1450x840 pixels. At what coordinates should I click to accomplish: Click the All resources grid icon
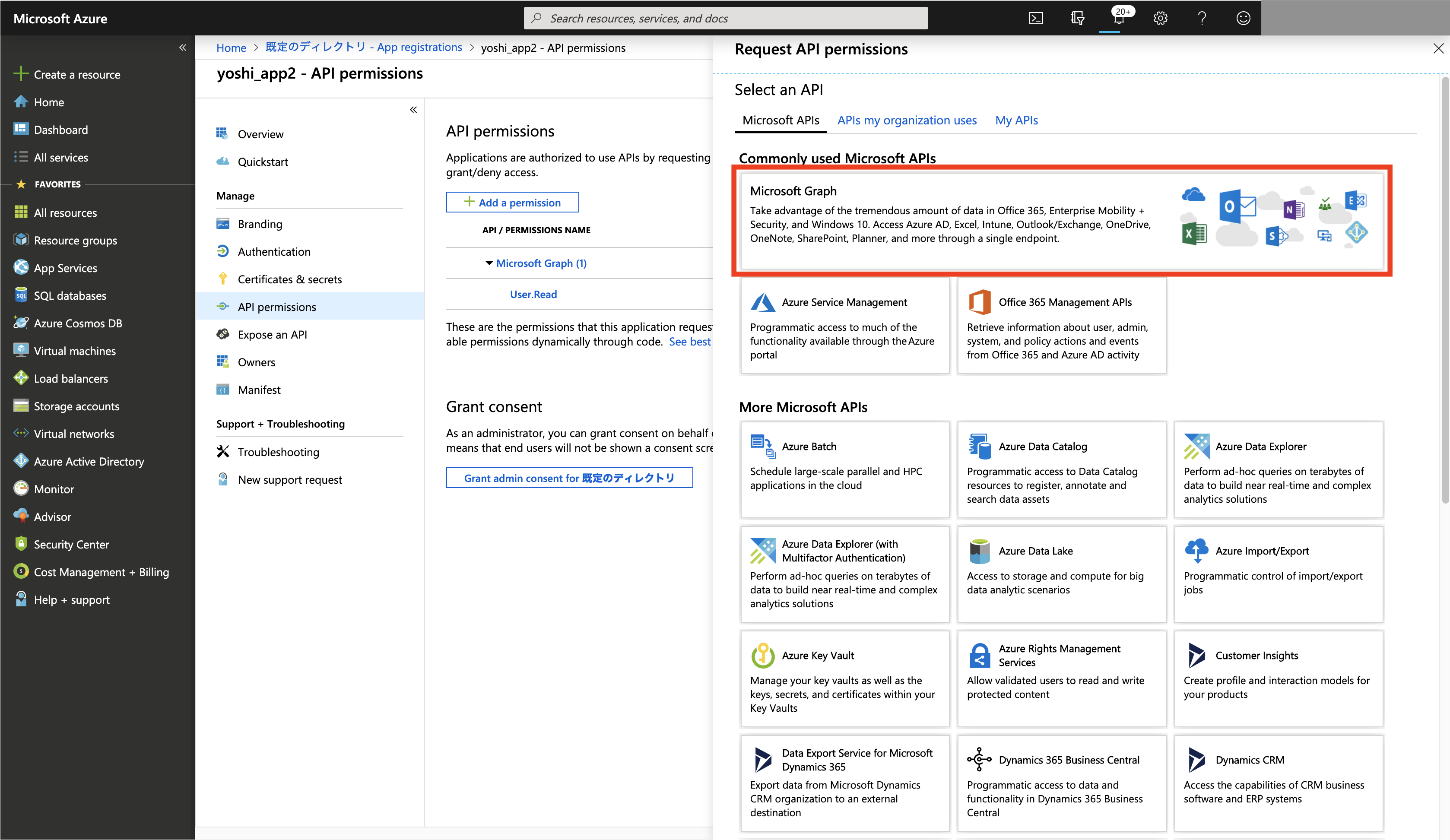21,212
